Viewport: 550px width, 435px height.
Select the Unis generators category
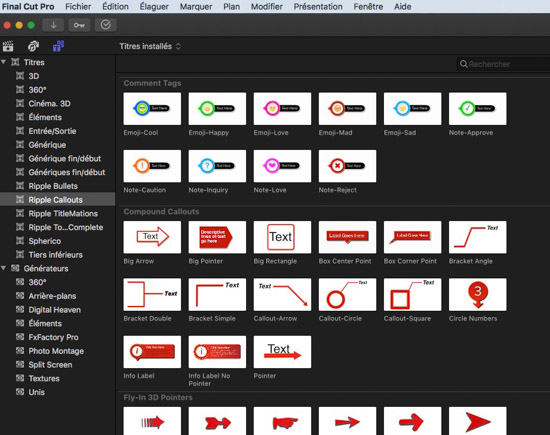coord(58,392)
